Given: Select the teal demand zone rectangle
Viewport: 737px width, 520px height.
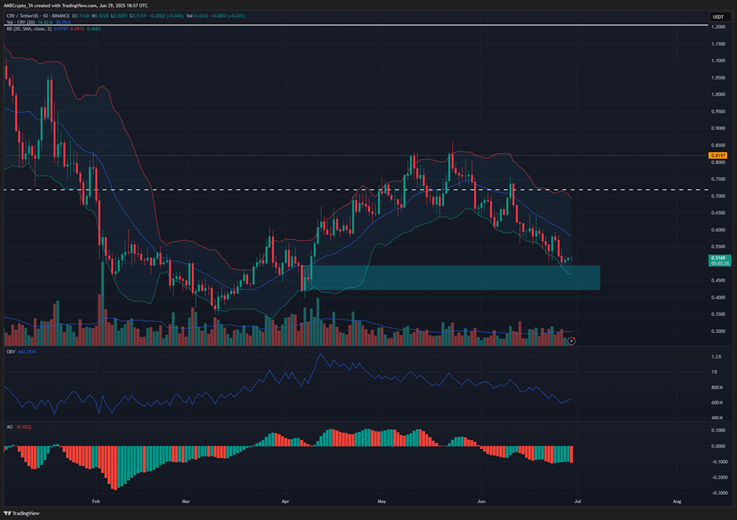Looking at the screenshot, I should click(451, 277).
